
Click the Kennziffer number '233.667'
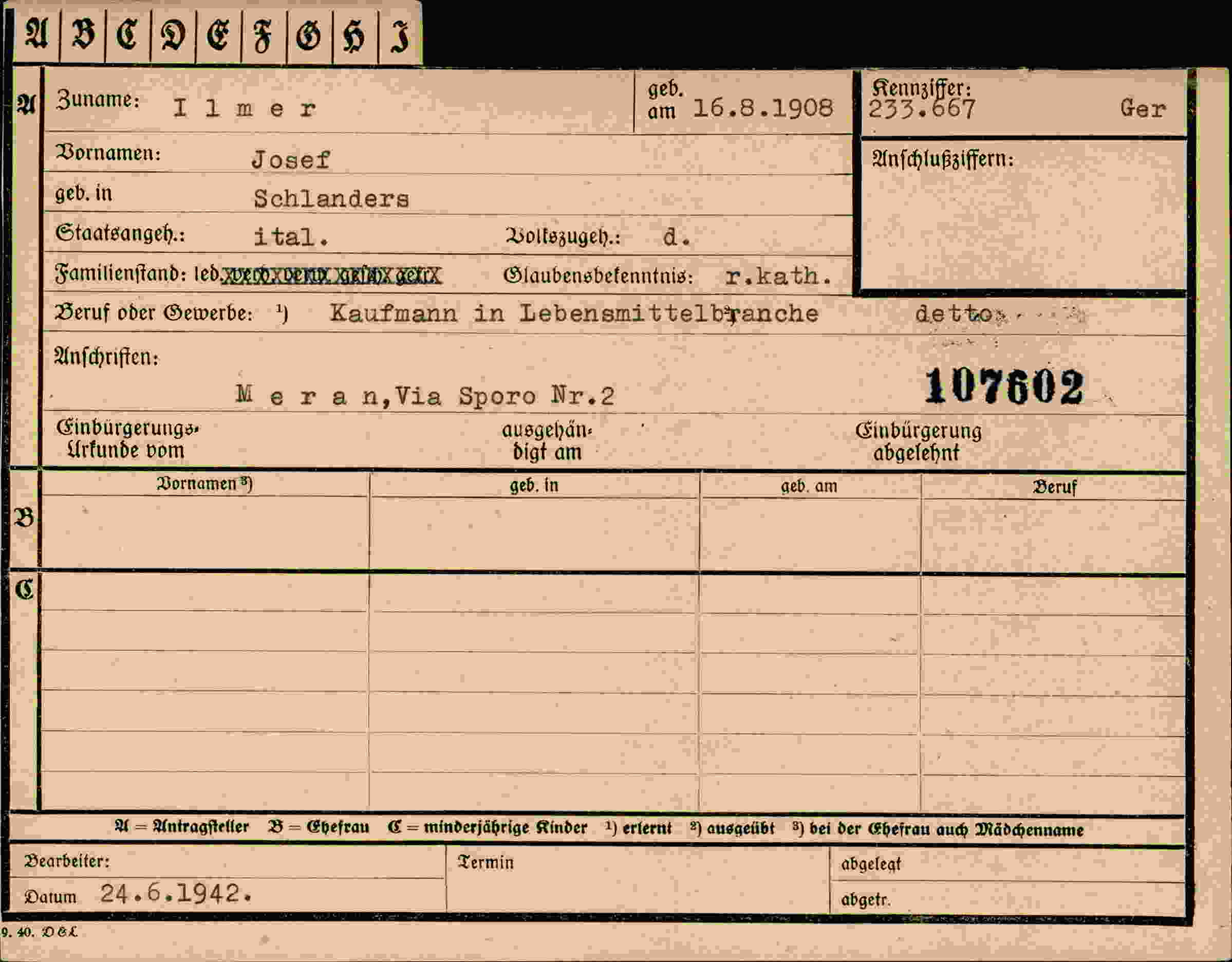click(x=921, y=108)
